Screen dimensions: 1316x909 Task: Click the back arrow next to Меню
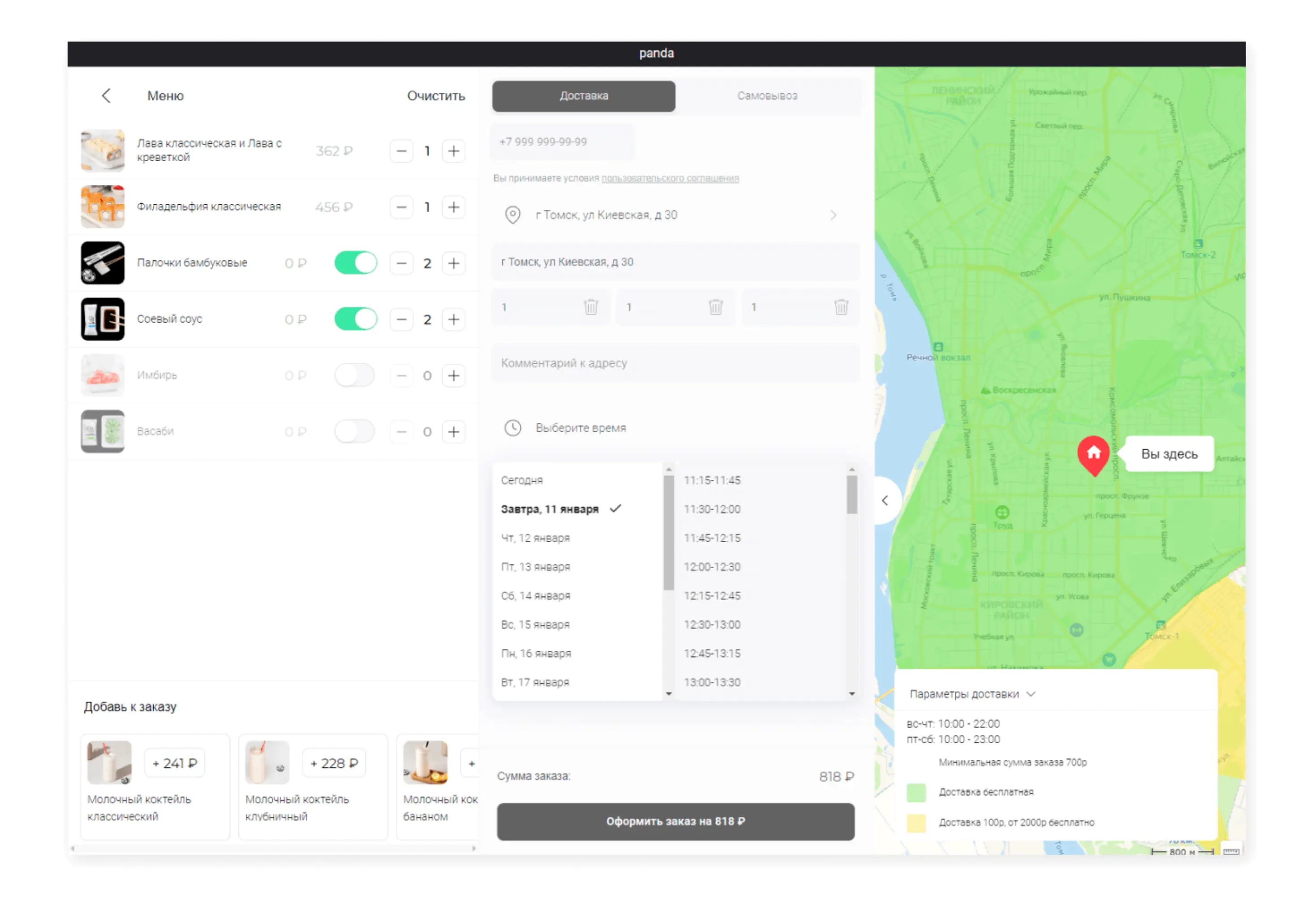point(107,96)
